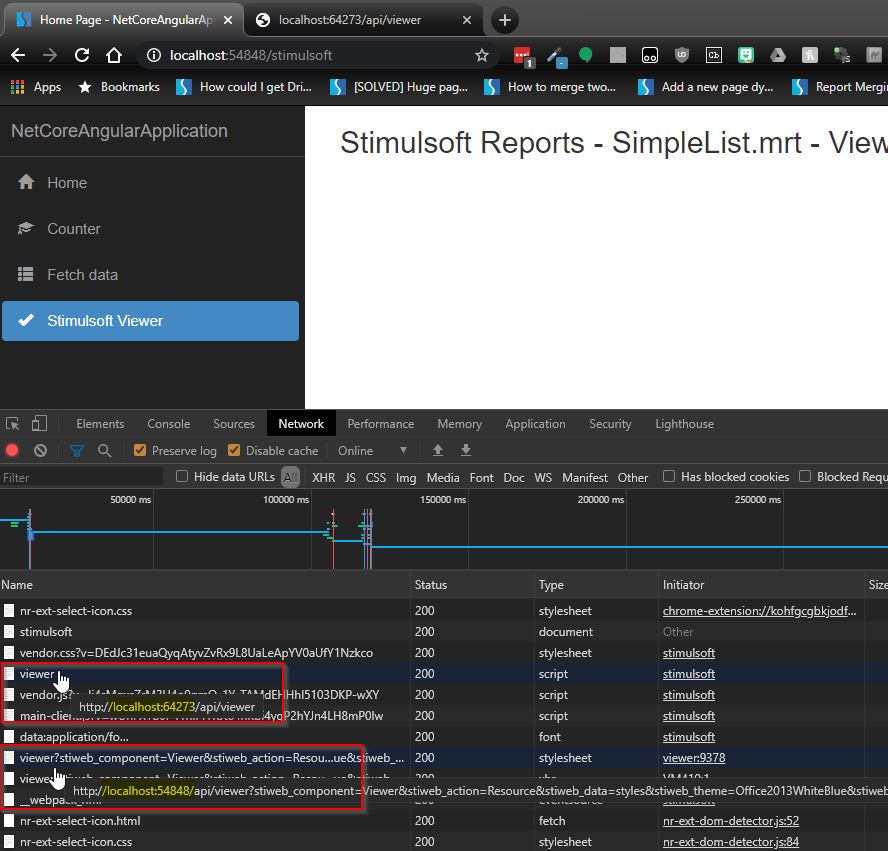The image size is (888, 851).
Task: Select Stimulsoft Viewer sidebar item
Action: [150, 321]
